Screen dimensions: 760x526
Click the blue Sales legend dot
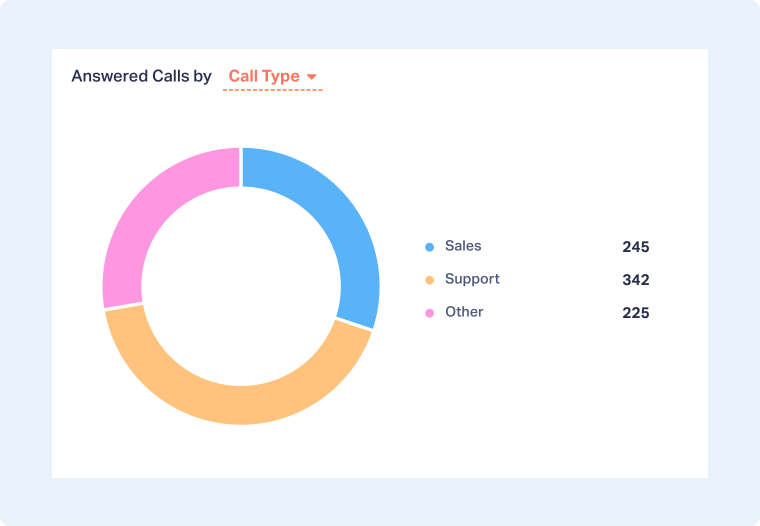(430, 247)
